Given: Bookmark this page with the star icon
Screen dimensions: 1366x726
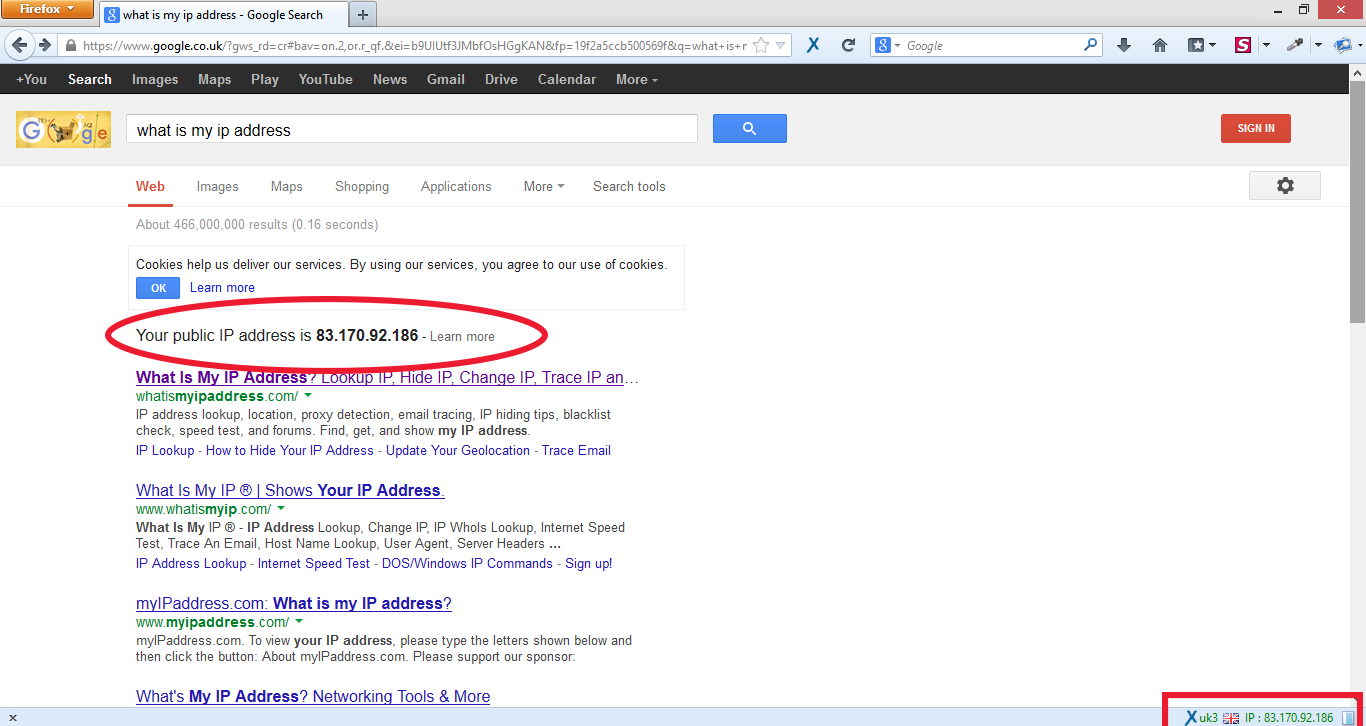Looking at the screenshot, I should [761, 45].
